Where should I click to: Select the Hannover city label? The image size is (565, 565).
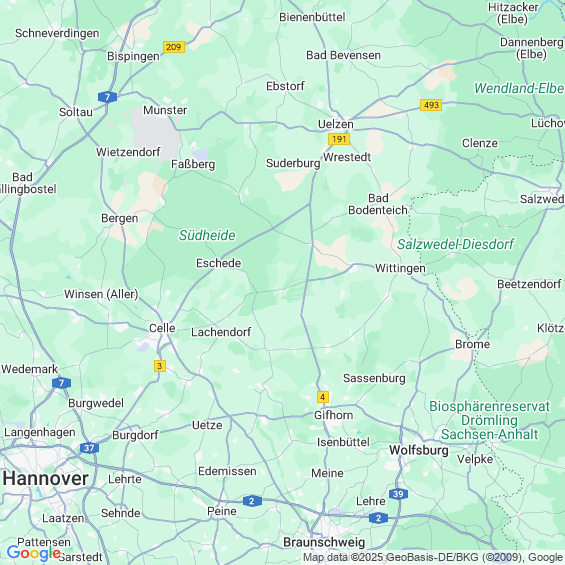click(x=45, y=479)
